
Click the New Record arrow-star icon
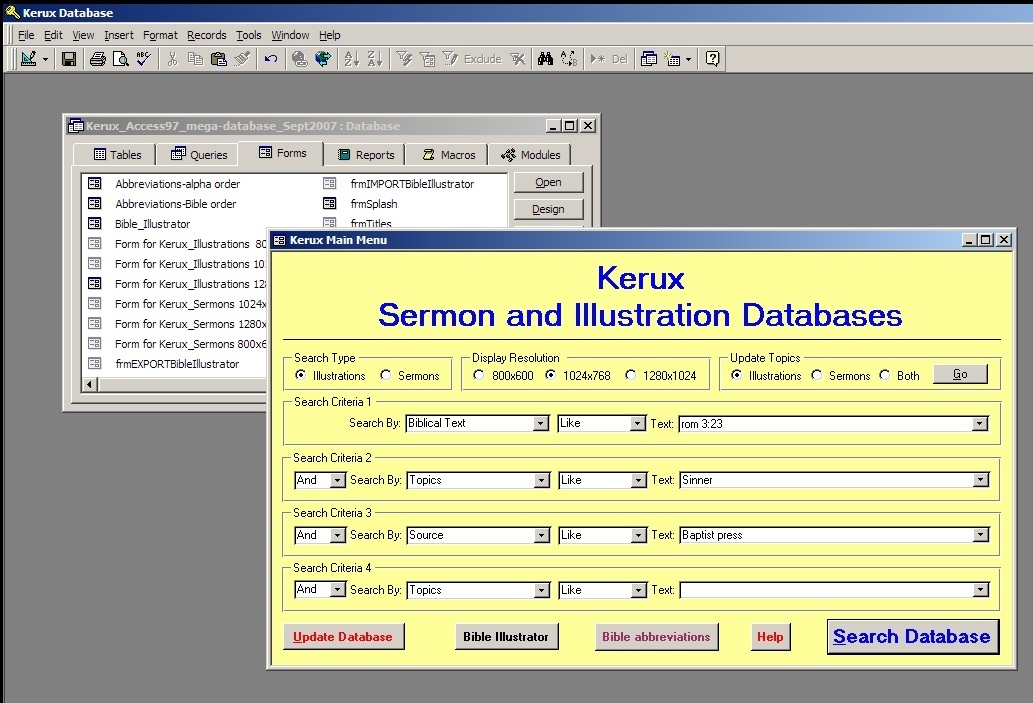pyautogui.click(x=598, y=59)
